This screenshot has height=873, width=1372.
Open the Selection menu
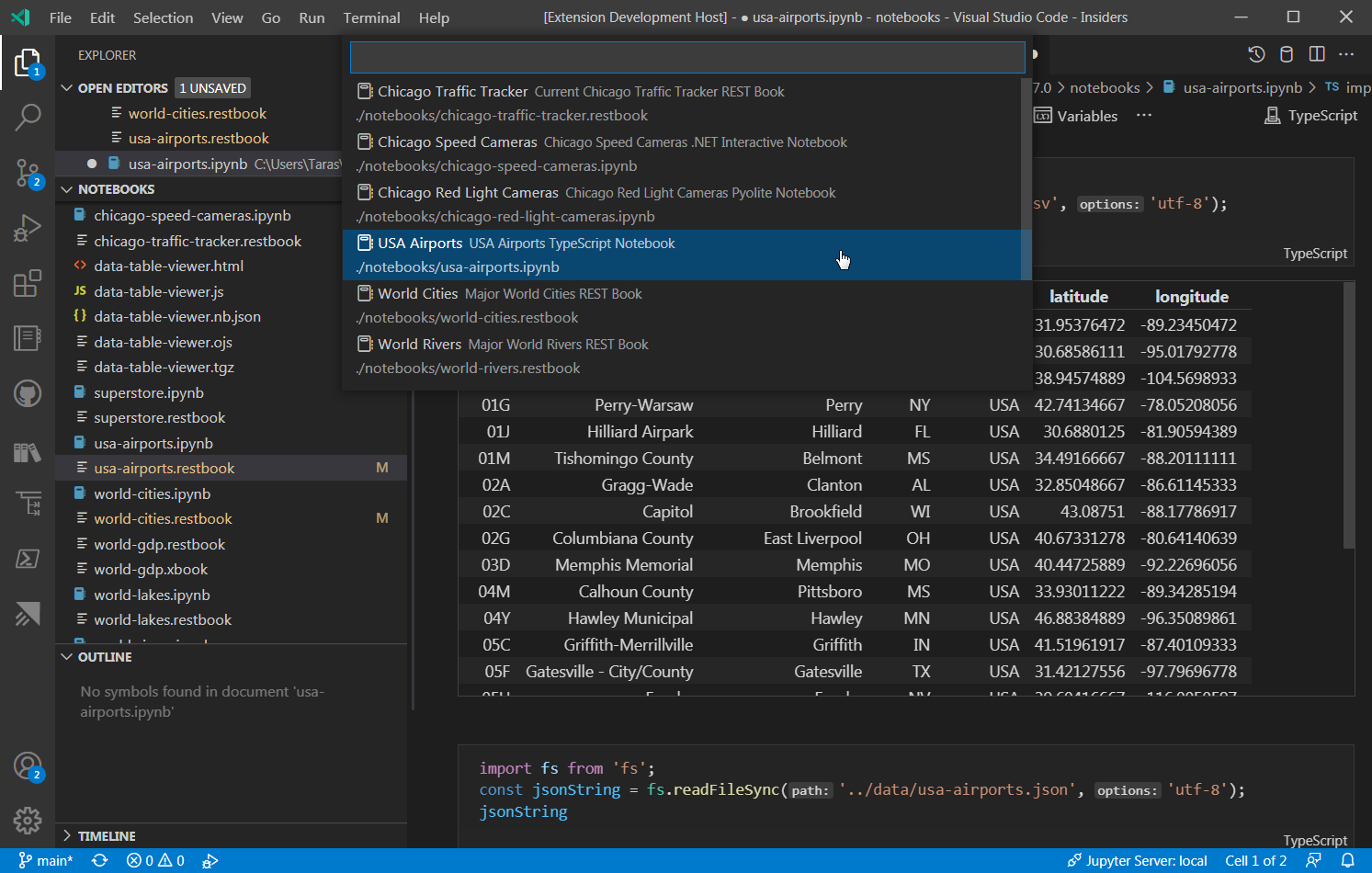[x=163, y=17]
